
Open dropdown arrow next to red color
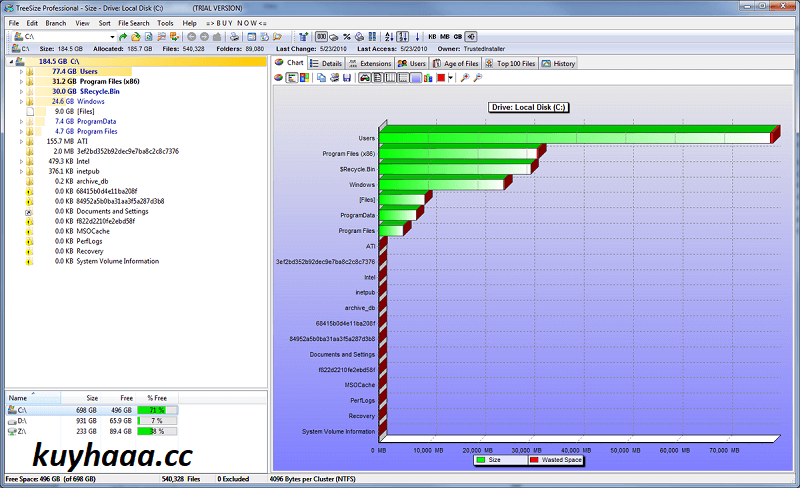pyautogui.click(x=451, y=78)
